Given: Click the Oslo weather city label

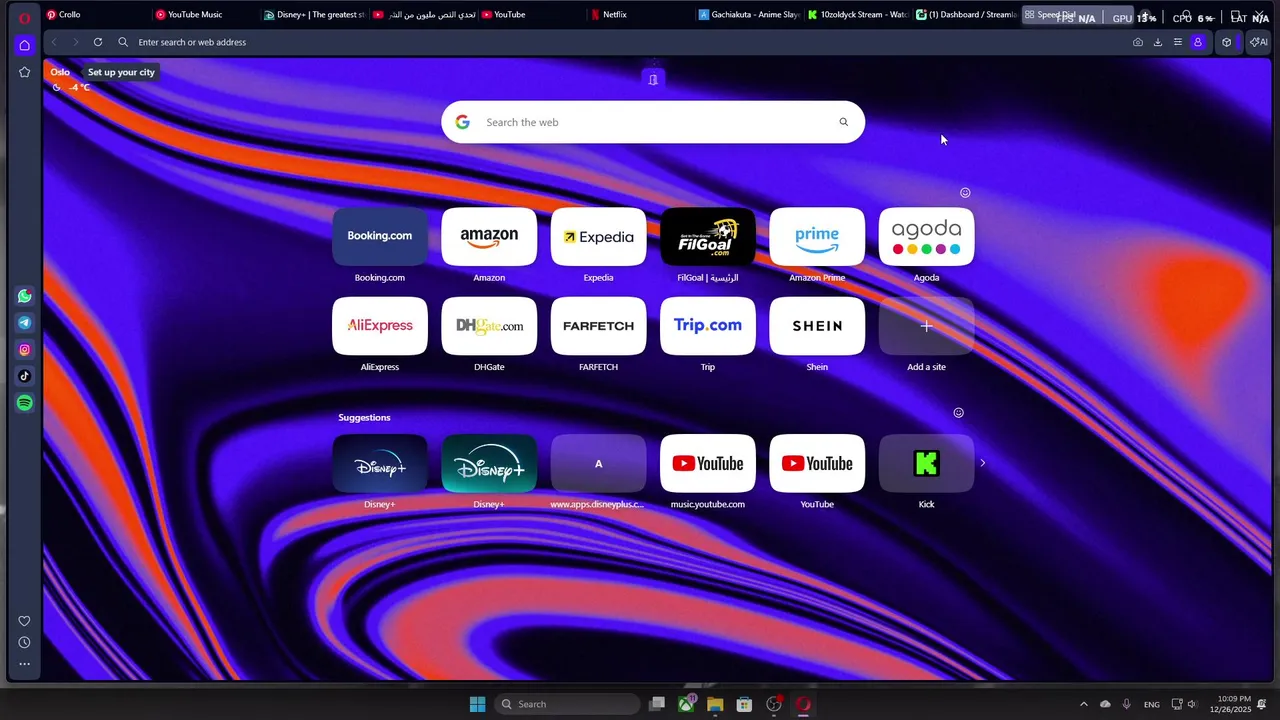Looking at the screenshot, I should point(60,72).
